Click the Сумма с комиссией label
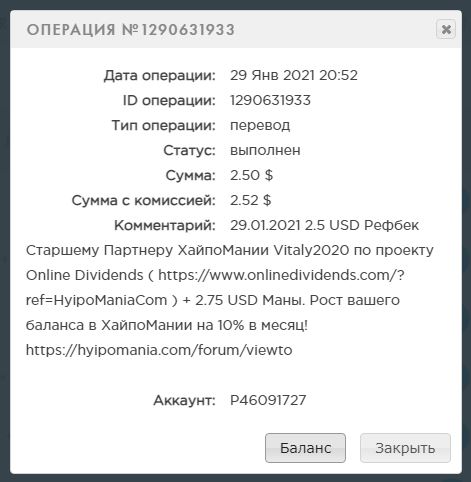471x482 pixels. click(144, 200)
